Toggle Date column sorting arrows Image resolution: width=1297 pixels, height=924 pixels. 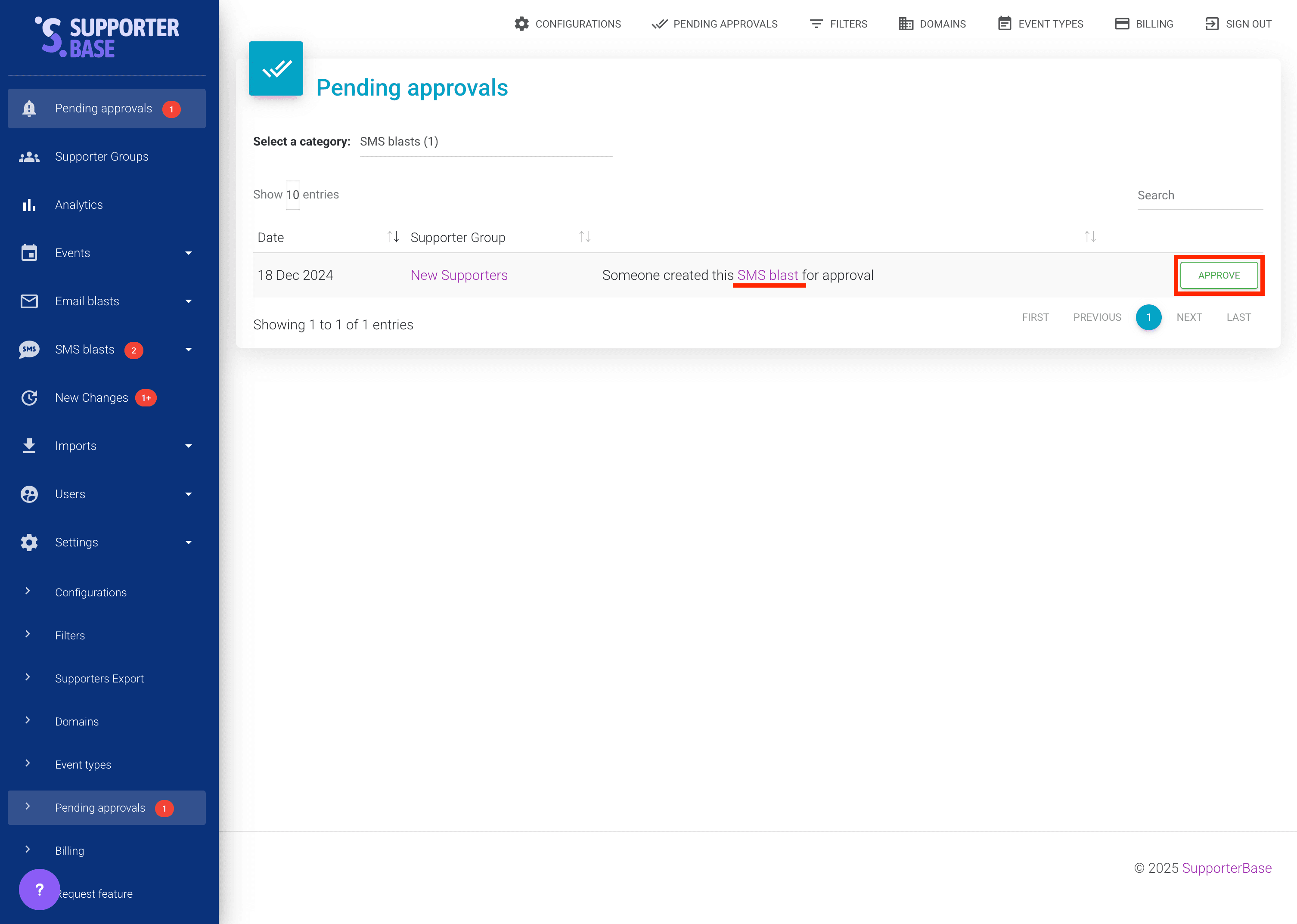(394, 237)
